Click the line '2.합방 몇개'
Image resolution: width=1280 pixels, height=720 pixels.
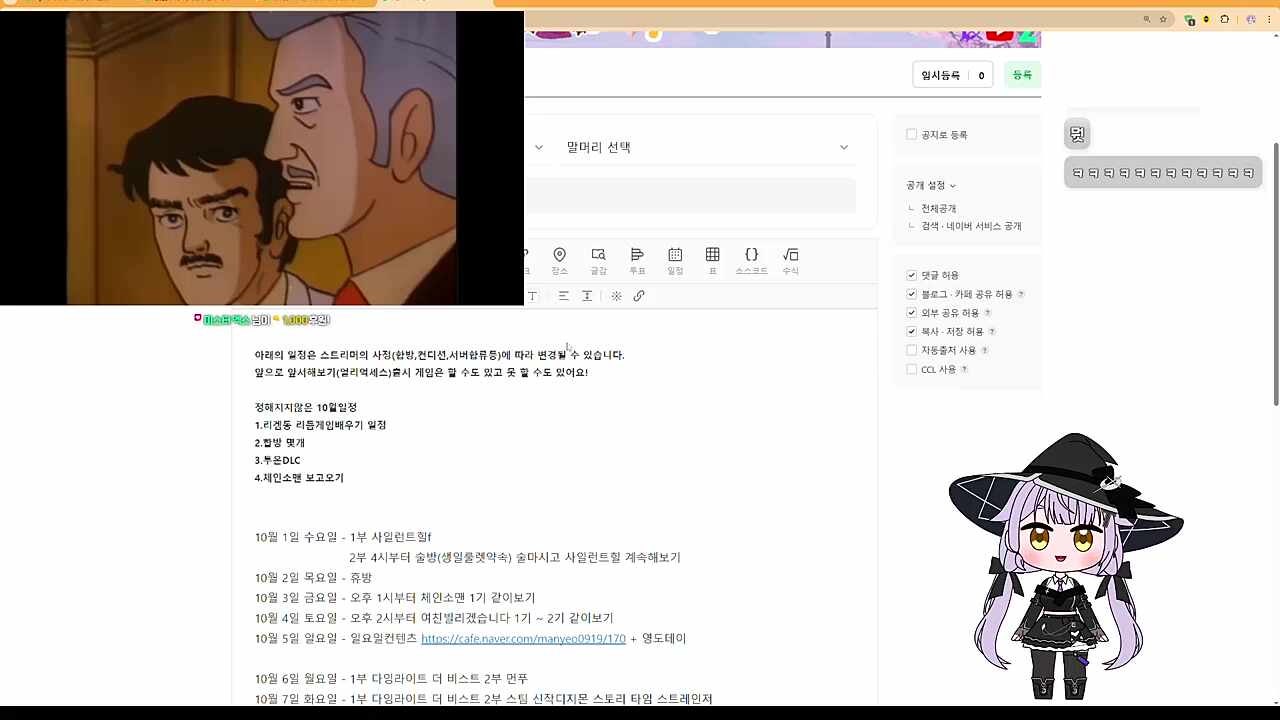pos(280,442)
